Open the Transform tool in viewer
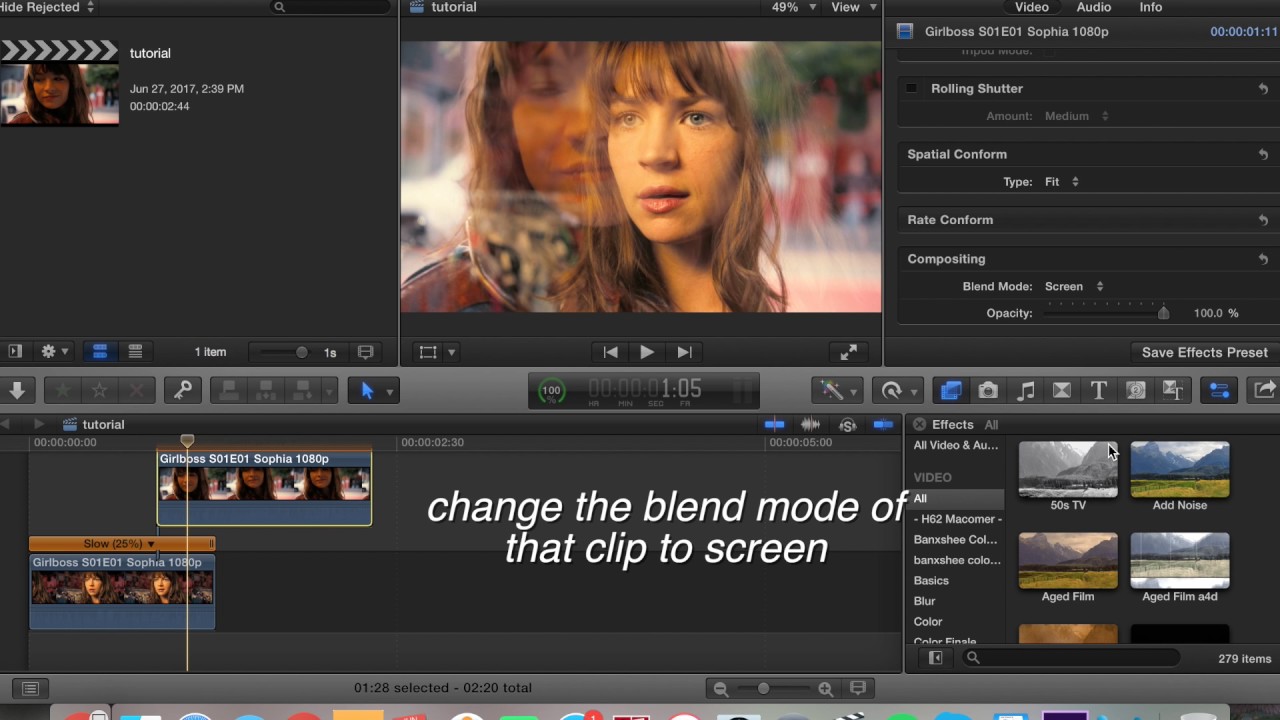The width and height of the screenshot is (1280, 720). (428, 352)
